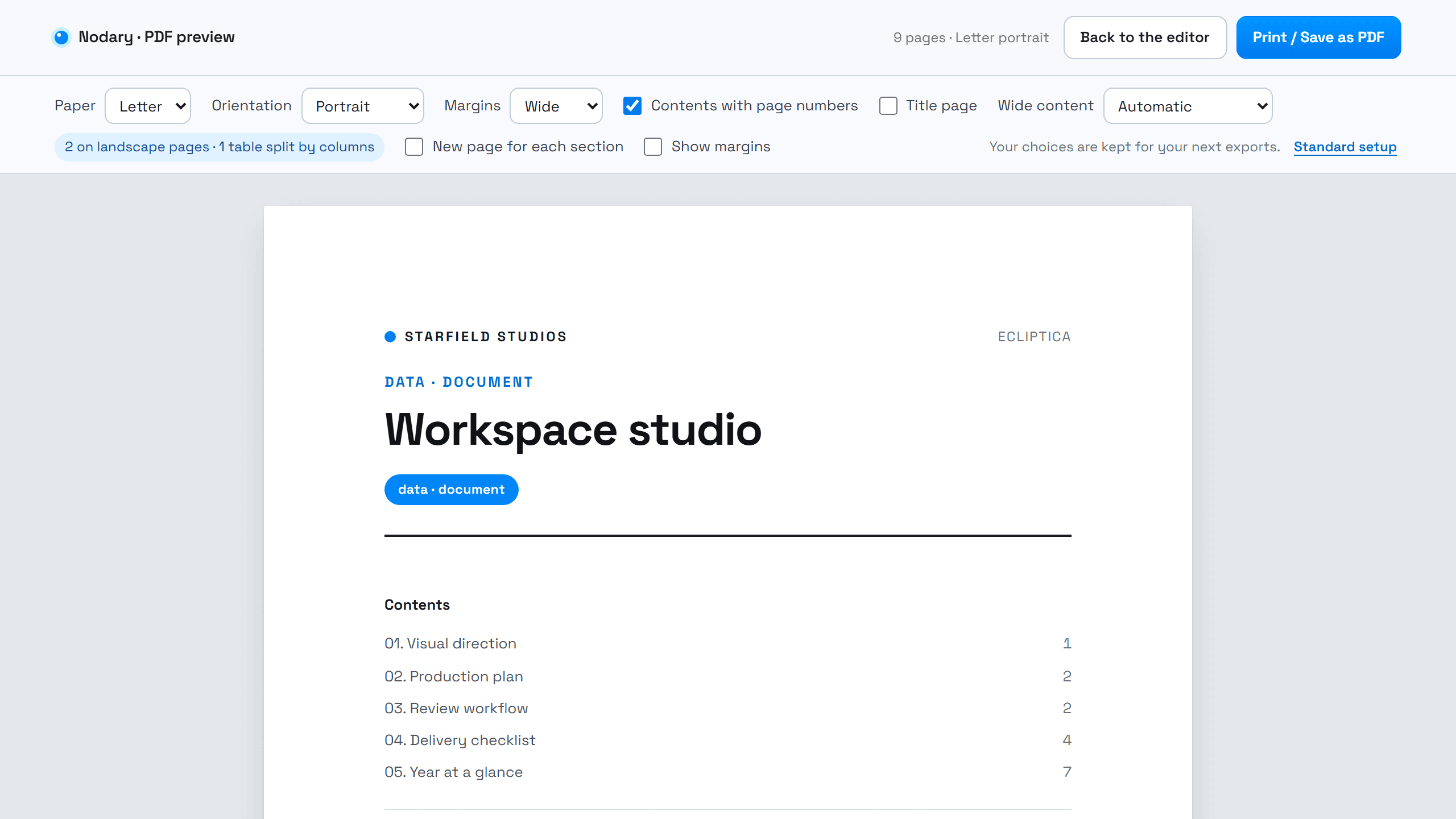The image size is (1456, 819).
Task: Click the blue dot beside Starfield Studios
Action: (x=390, y=337)
